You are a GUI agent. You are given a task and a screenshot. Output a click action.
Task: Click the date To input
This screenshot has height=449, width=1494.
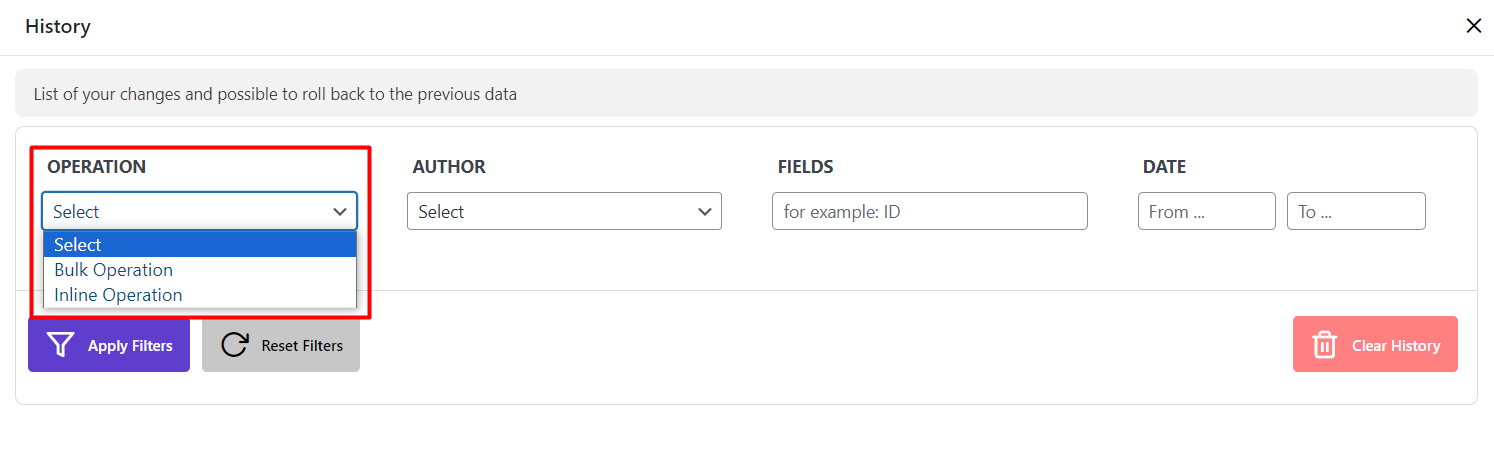pos(1355,212)
